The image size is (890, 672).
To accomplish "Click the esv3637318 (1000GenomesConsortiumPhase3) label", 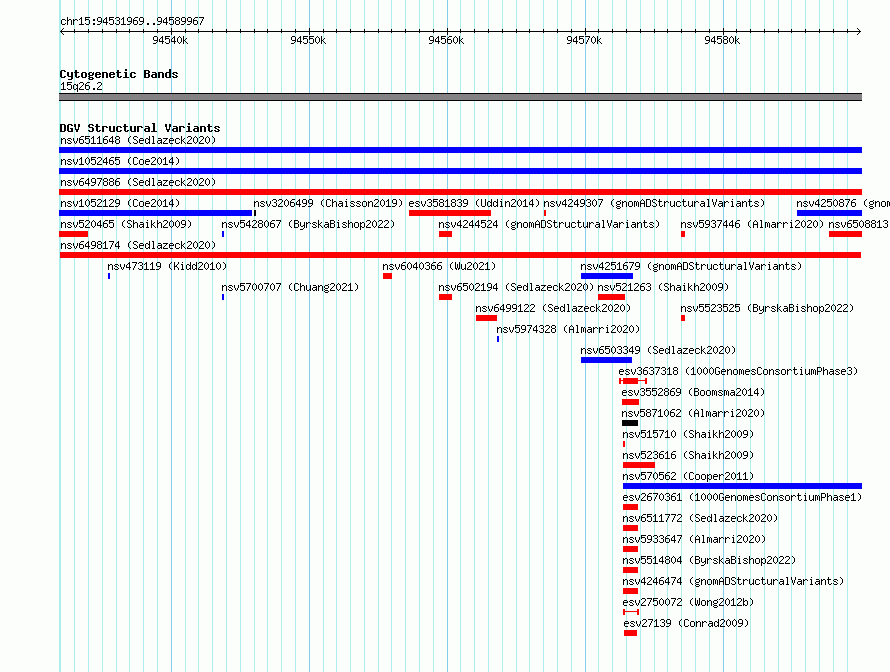I will pos(738,371).
